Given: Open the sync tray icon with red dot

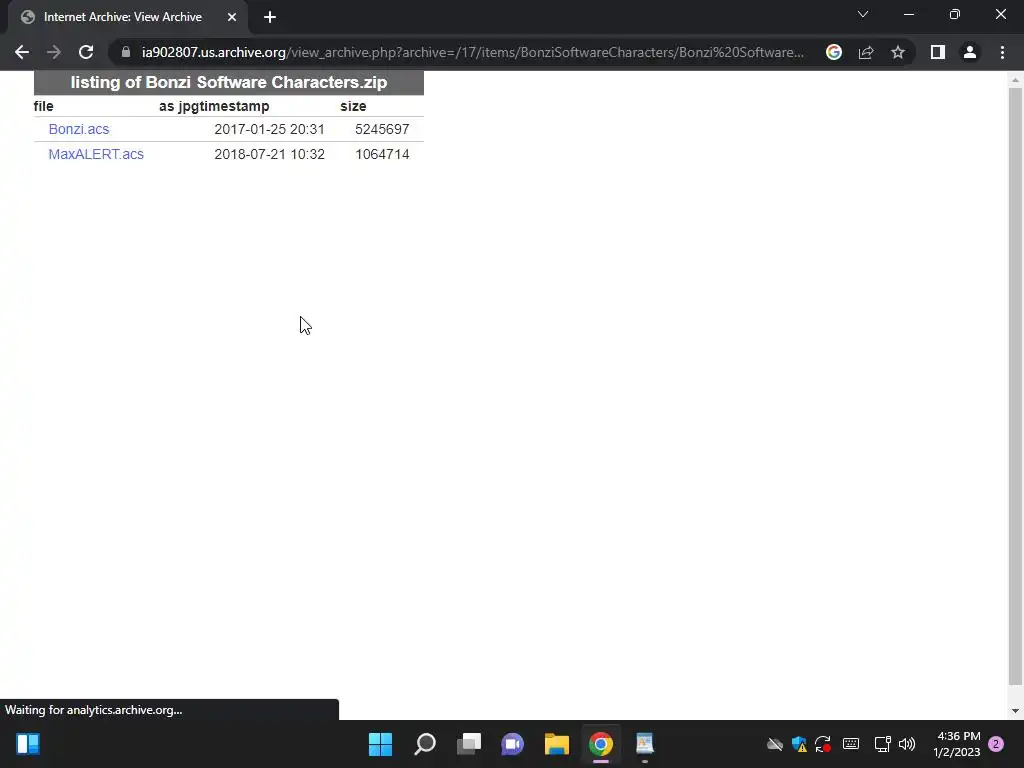Looking at the screenshot, I should [x=823, y=744].
